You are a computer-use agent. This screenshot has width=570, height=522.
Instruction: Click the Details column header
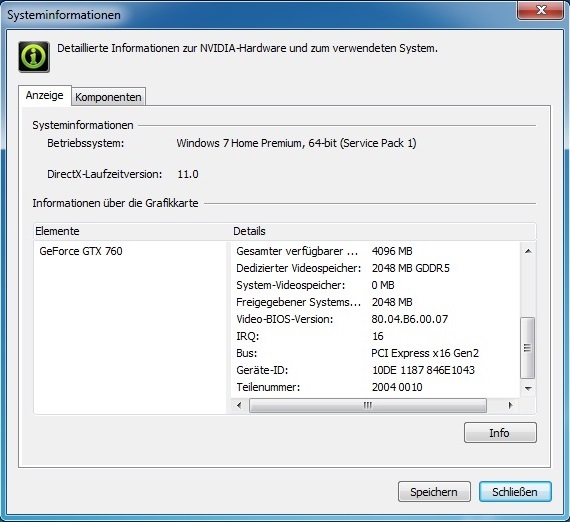click(383, 231)
